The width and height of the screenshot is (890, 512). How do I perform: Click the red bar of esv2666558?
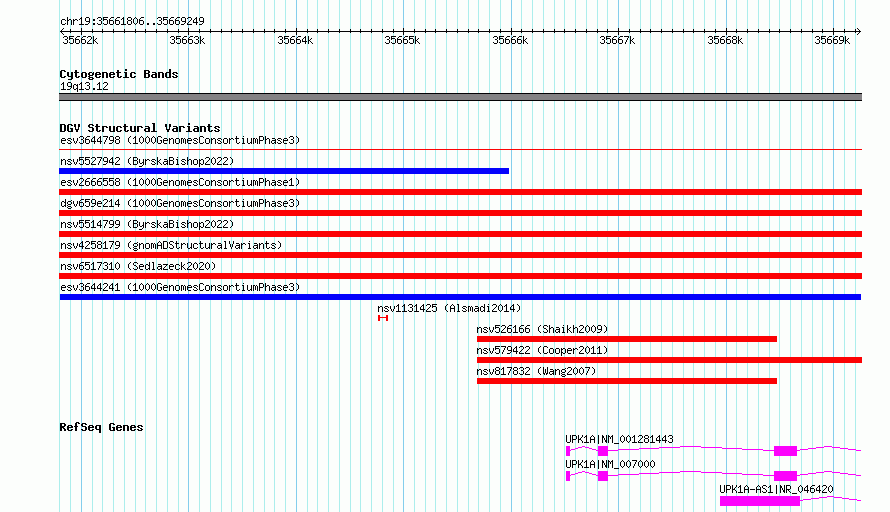click(460, 192)
